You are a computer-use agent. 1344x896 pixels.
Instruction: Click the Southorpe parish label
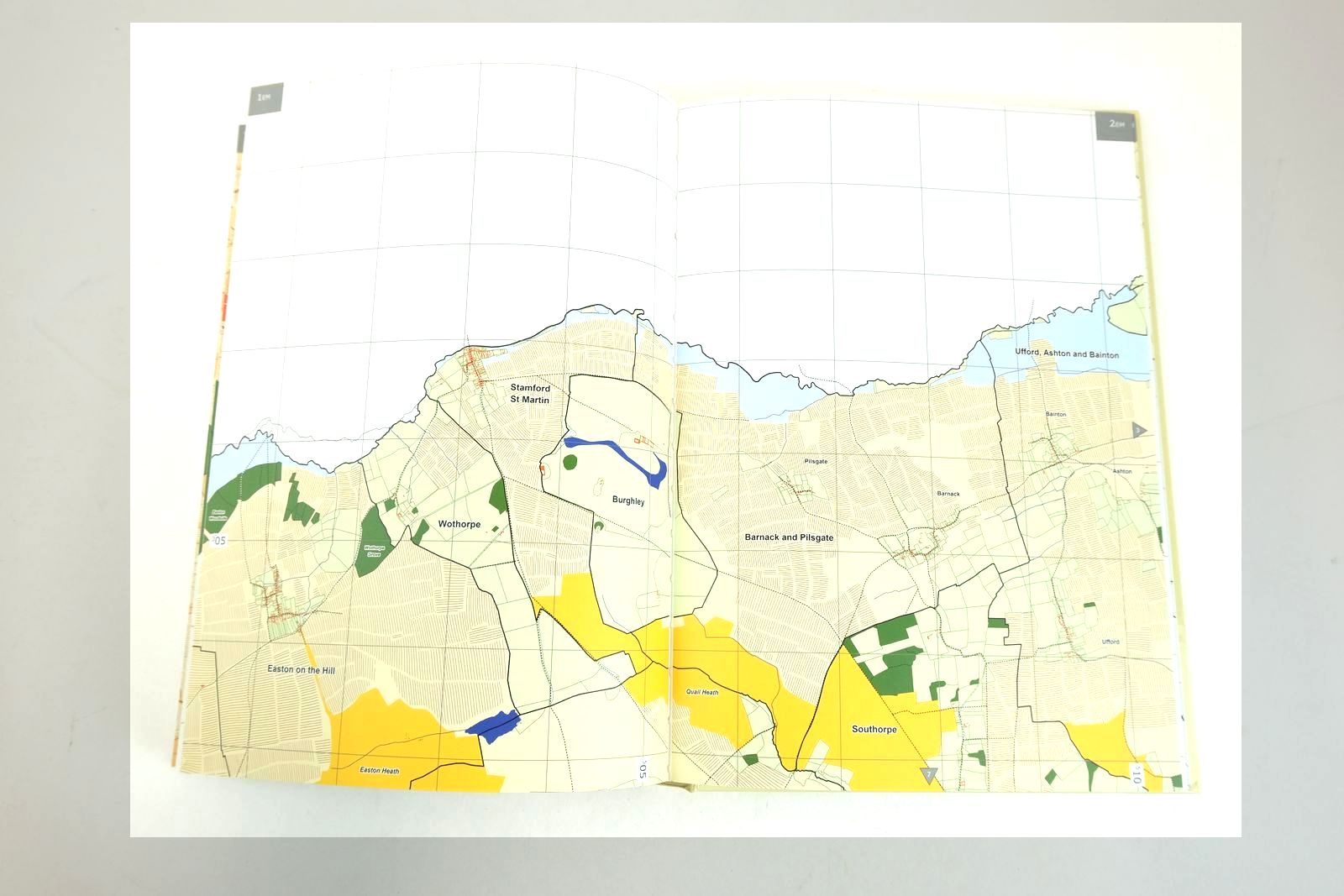(x=874, y=729)
